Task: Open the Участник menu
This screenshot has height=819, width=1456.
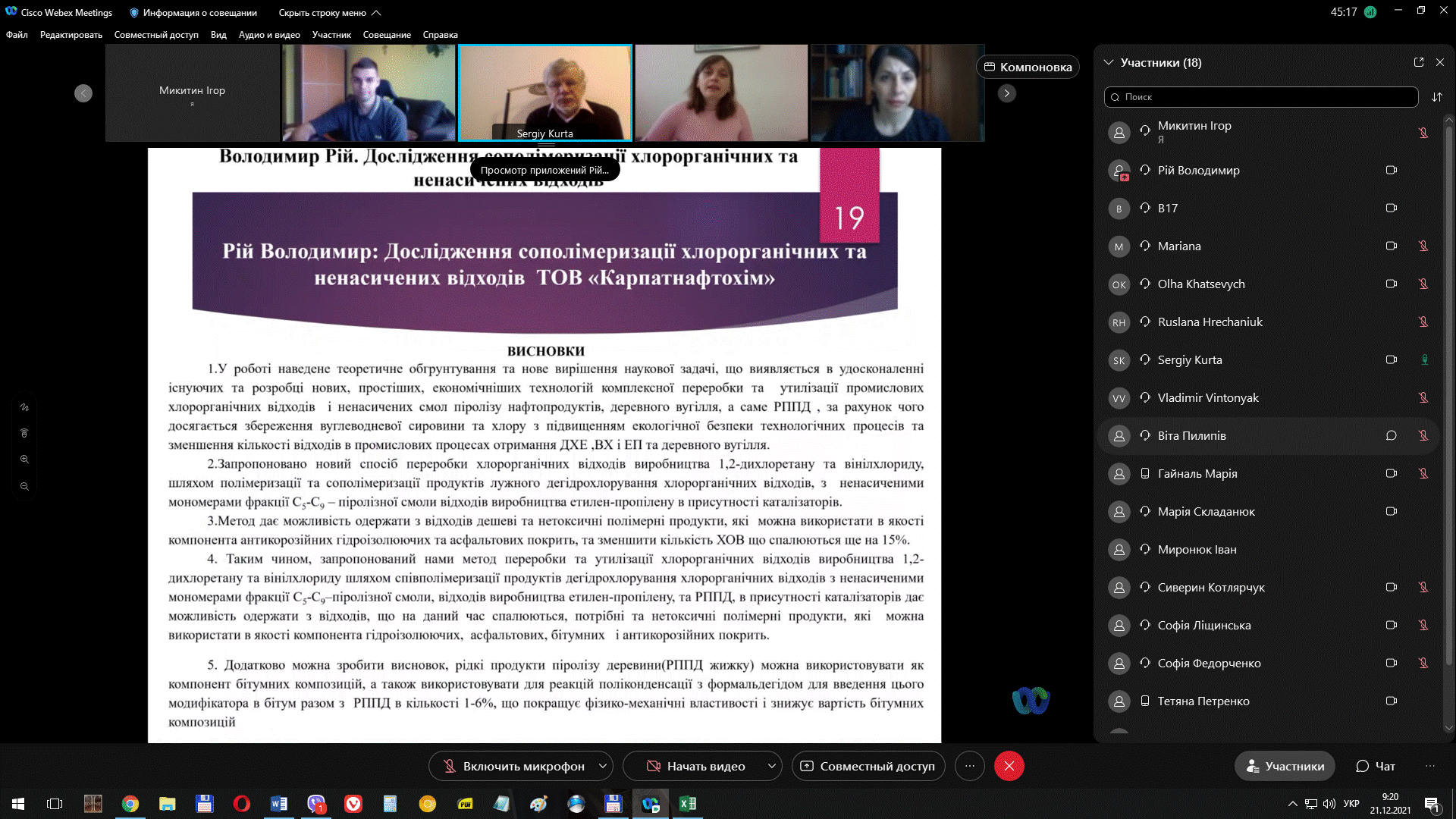Action: 331,35
